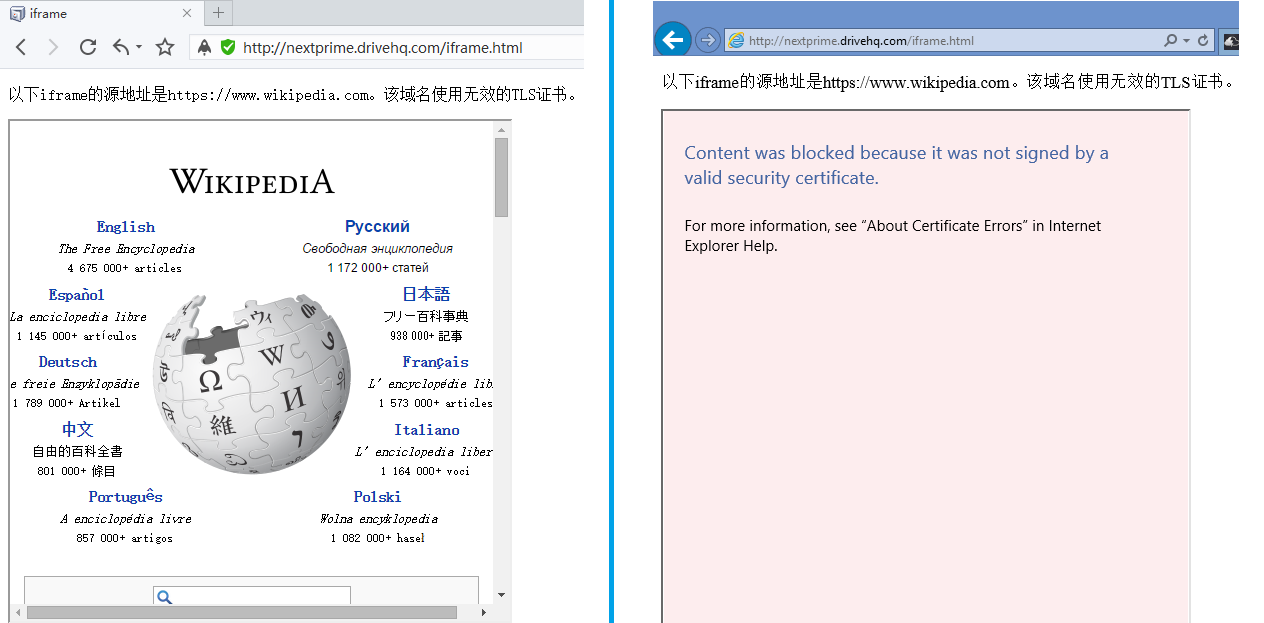Image resolution: width=1264 pixels, height=623 pixels.
Task: Open the Polski Wikipedia link
Action: (x=377, y=497)
